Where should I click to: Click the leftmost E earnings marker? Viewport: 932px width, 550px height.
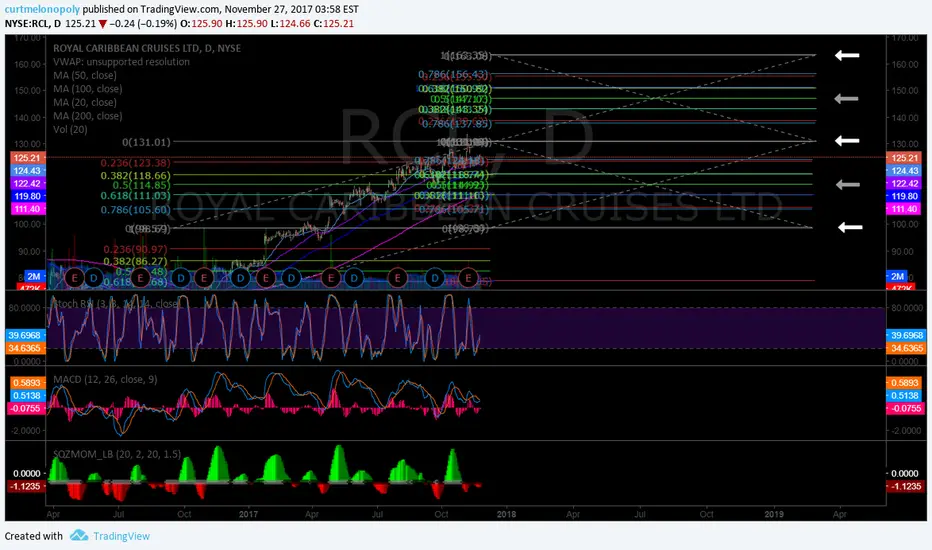74,277
